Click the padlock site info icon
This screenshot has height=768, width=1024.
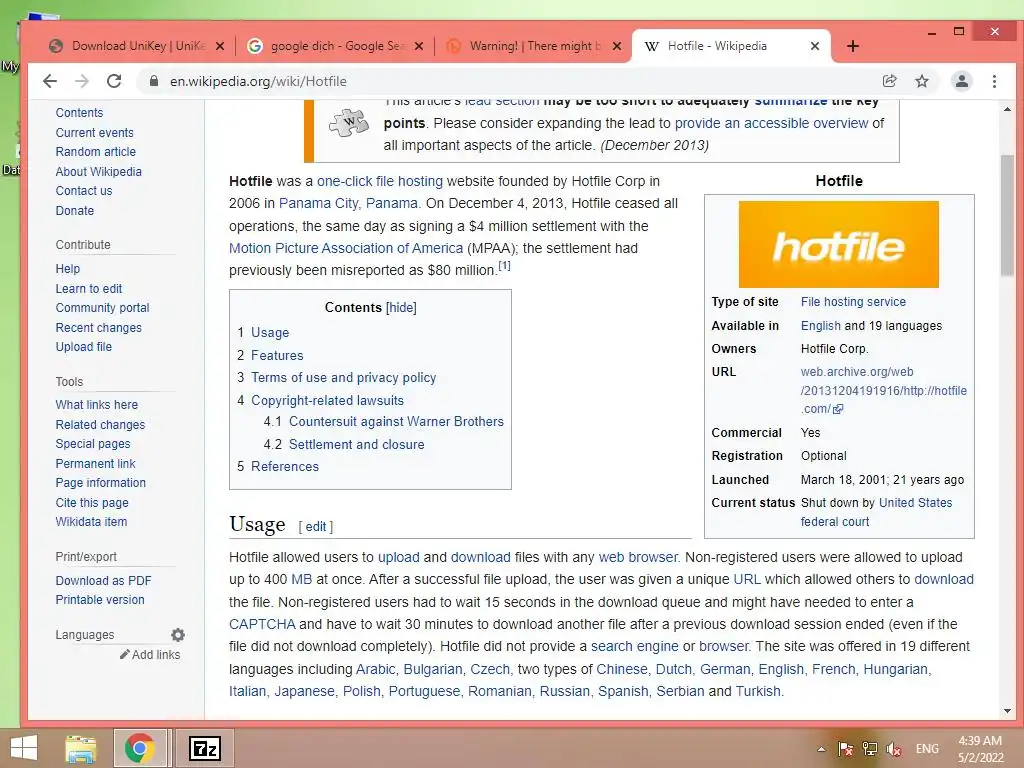pos(153,81)
